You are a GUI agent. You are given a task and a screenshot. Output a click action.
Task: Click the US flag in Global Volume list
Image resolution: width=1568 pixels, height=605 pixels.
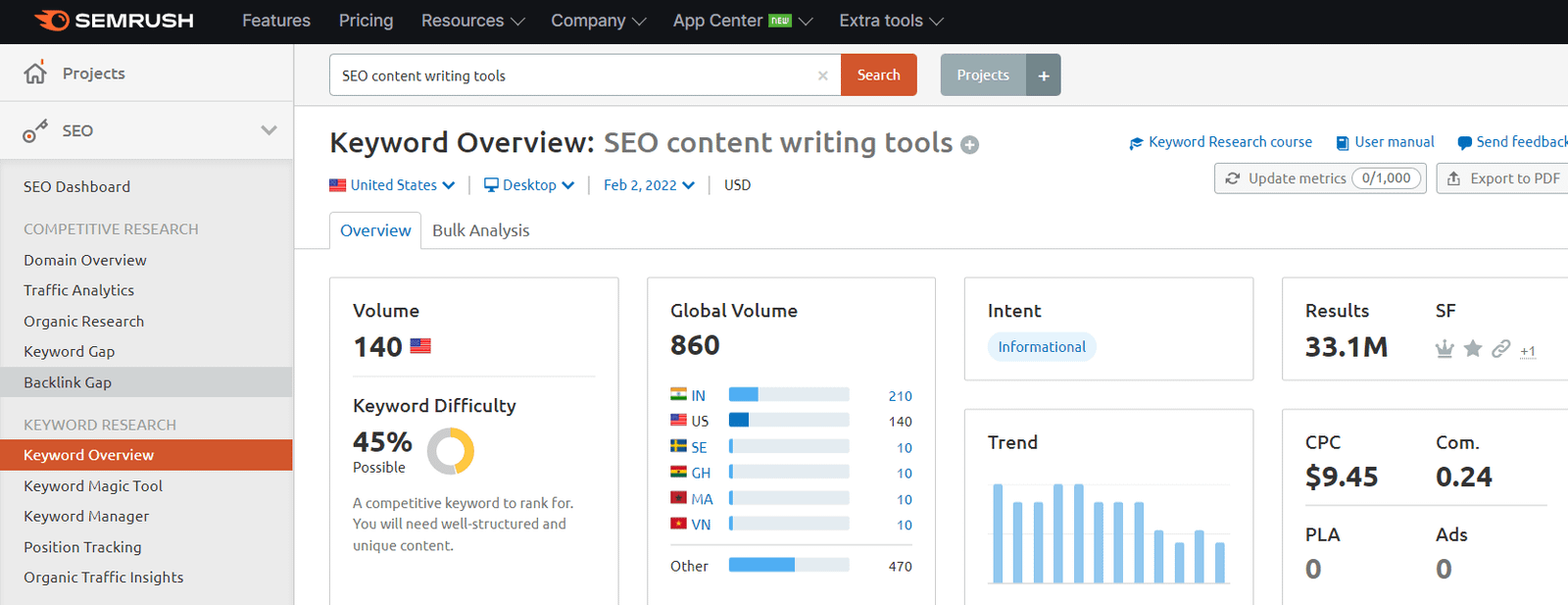678,420
